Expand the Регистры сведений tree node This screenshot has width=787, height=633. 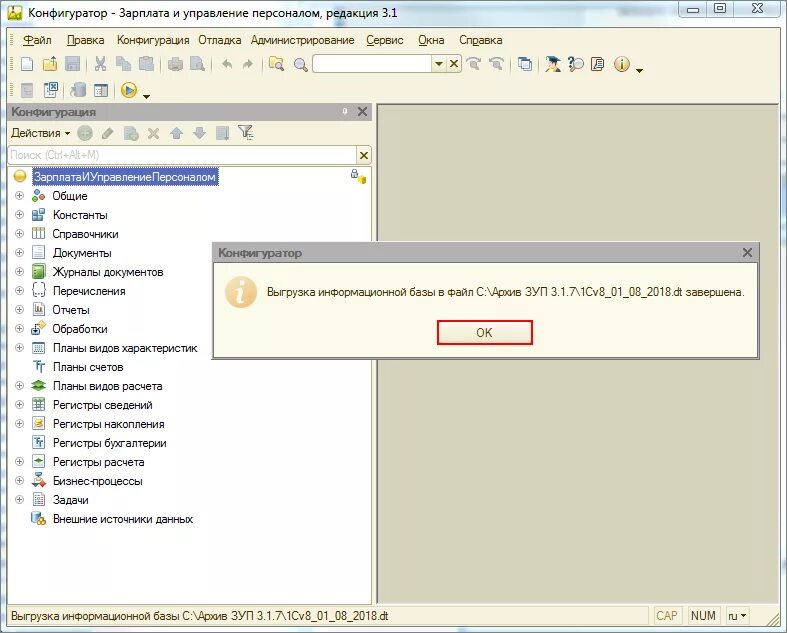pos(19,405)
